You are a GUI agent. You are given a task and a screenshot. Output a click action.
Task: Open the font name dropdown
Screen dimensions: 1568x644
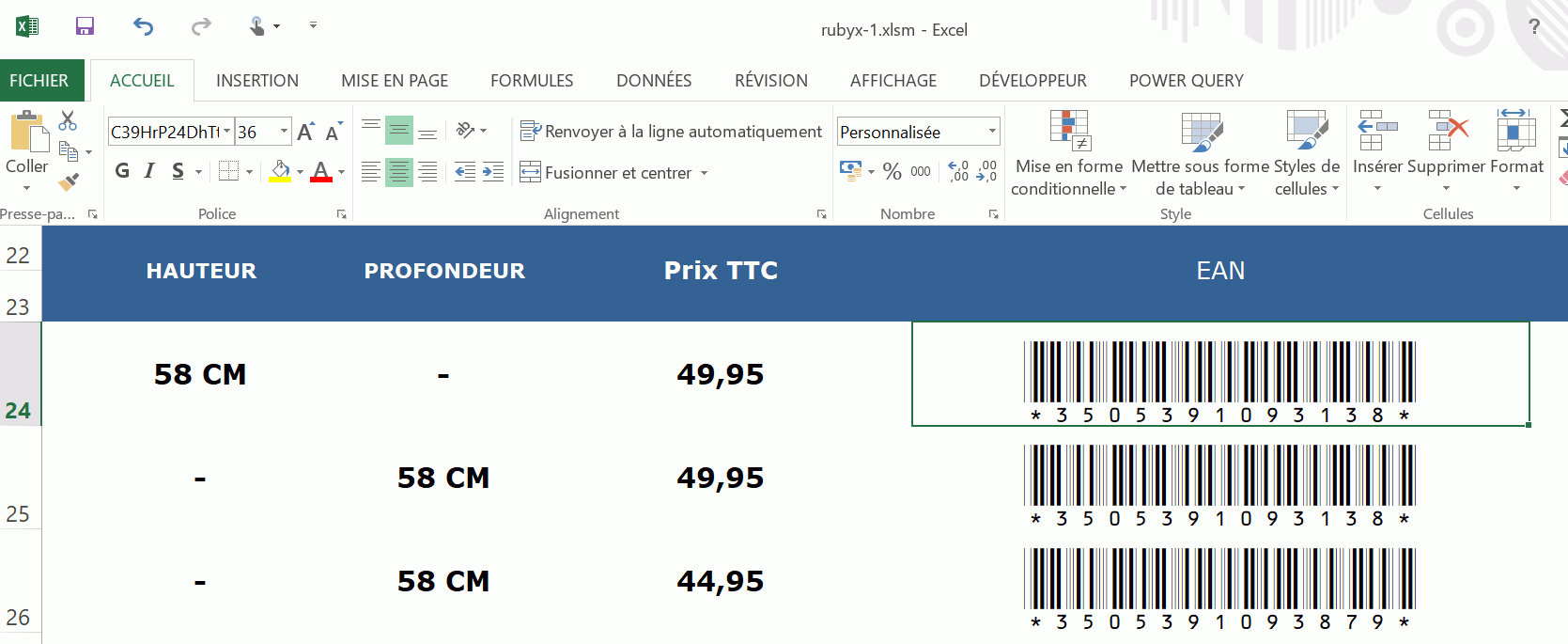click(x=226, y=132)
